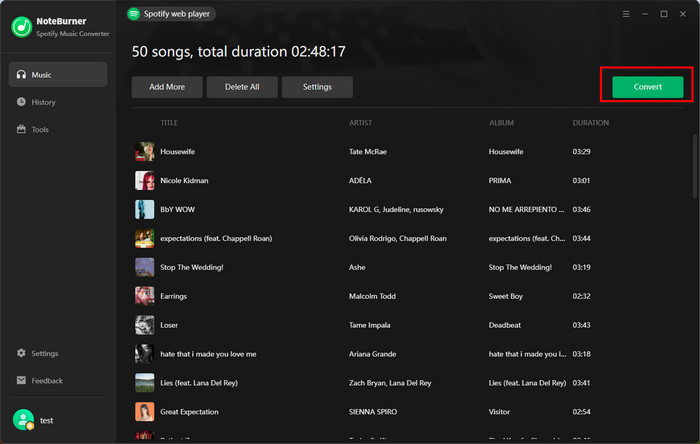Image resolution: width=700 pixels, height=444 pixels.
Task: Click the NoteBurner logo icon
Action: coord(21,27)
